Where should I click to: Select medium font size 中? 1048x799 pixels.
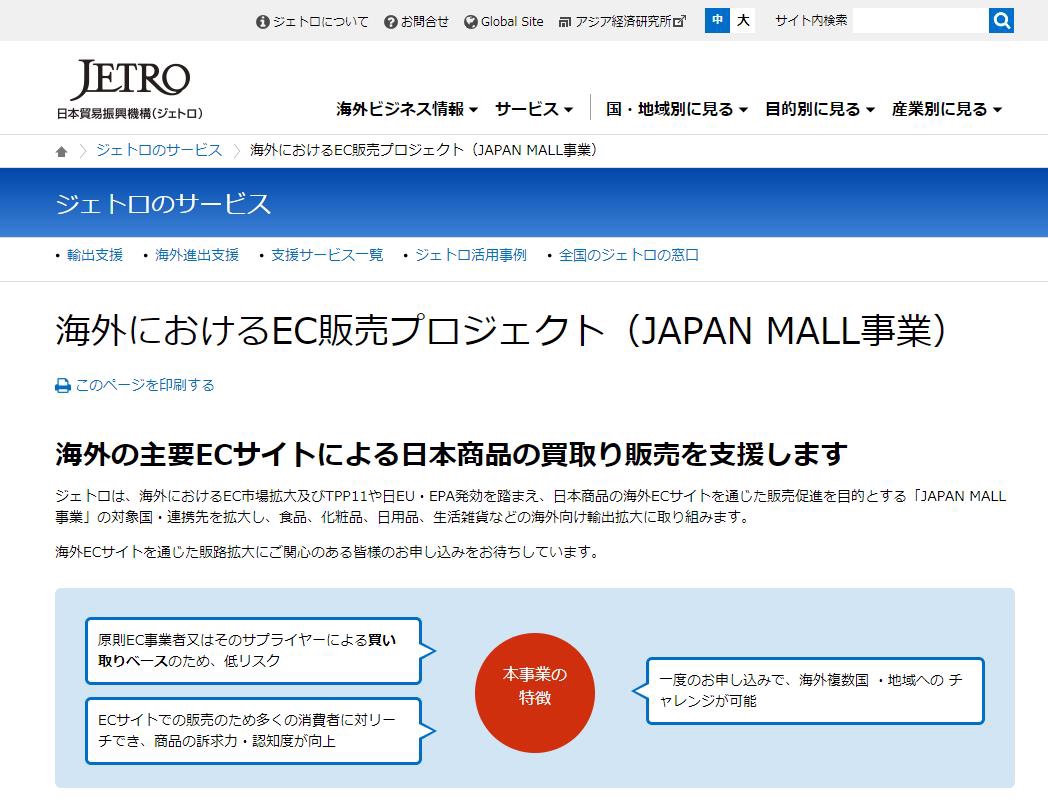pyautogui.click(x=717, y=21)
